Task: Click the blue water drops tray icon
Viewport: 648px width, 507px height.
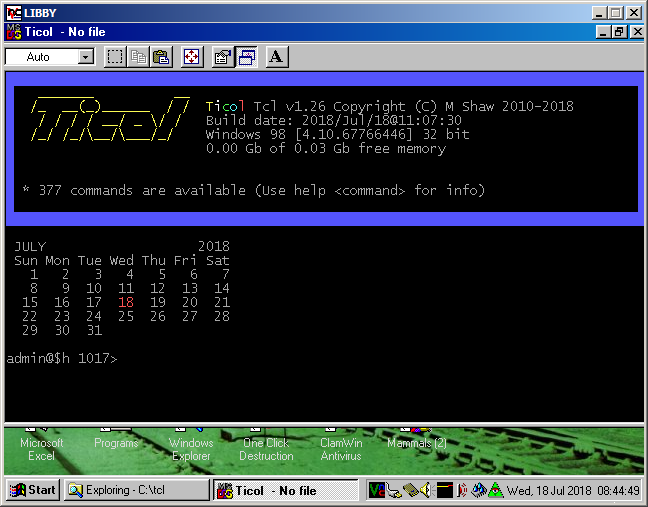Action: [x=479, y=490]
